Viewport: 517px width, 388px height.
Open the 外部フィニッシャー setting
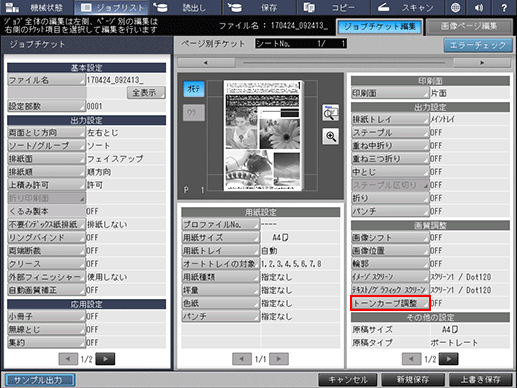(x=46, y=277)
